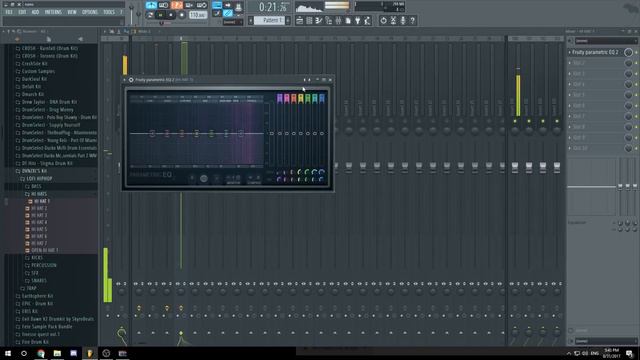The image size is (640, 360).
Task: Open the playlist view from the toolbar
Action: (300, 20)
